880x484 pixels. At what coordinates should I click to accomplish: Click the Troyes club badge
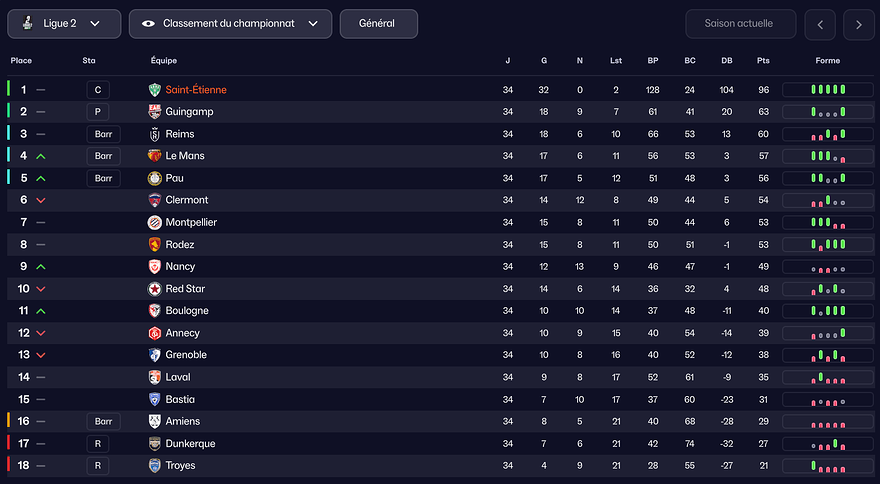(x=154, y=466)
